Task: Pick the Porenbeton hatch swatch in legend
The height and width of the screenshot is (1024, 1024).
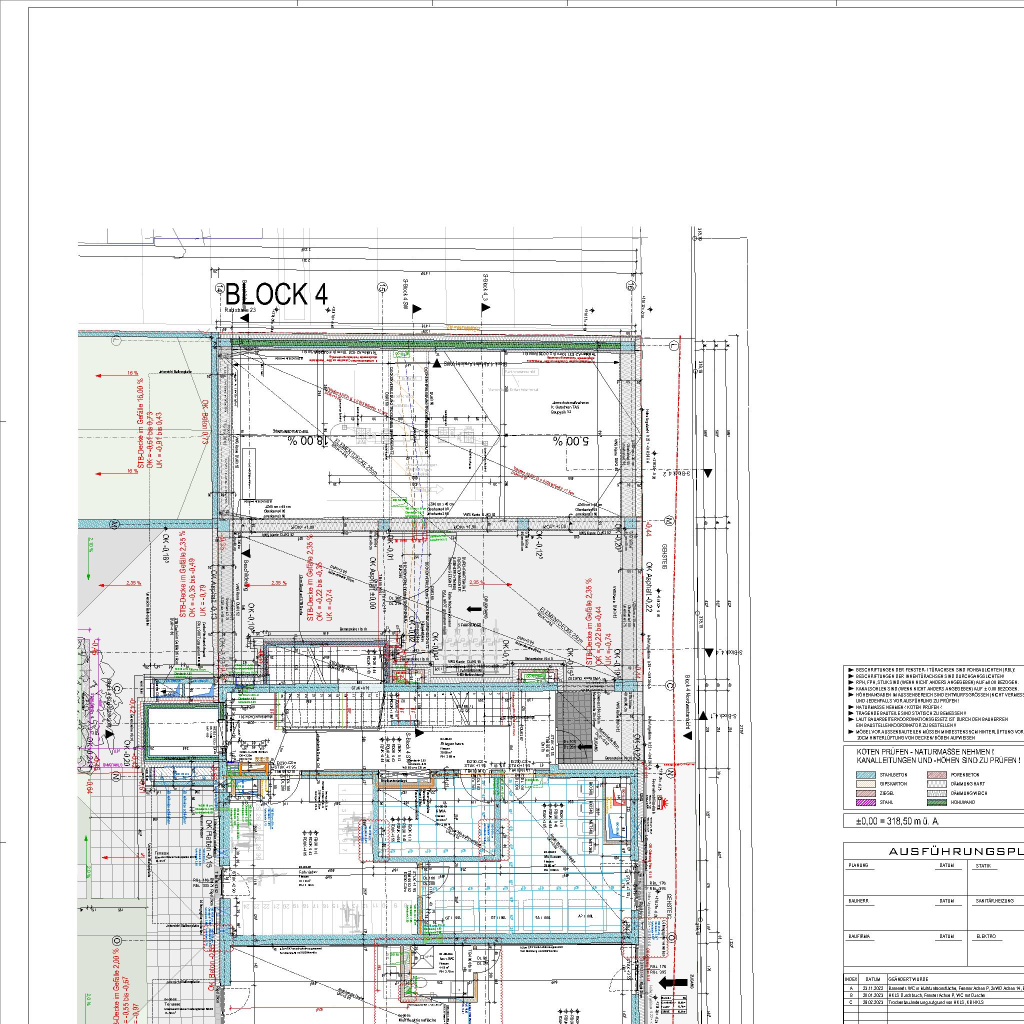Action: coord(937,774)
